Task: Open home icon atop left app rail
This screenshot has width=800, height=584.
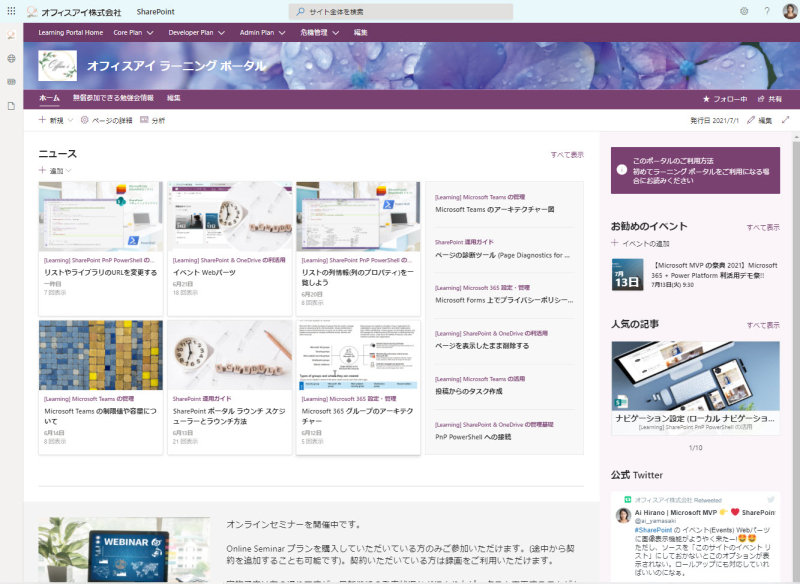Action: click(x=11, y=35)
